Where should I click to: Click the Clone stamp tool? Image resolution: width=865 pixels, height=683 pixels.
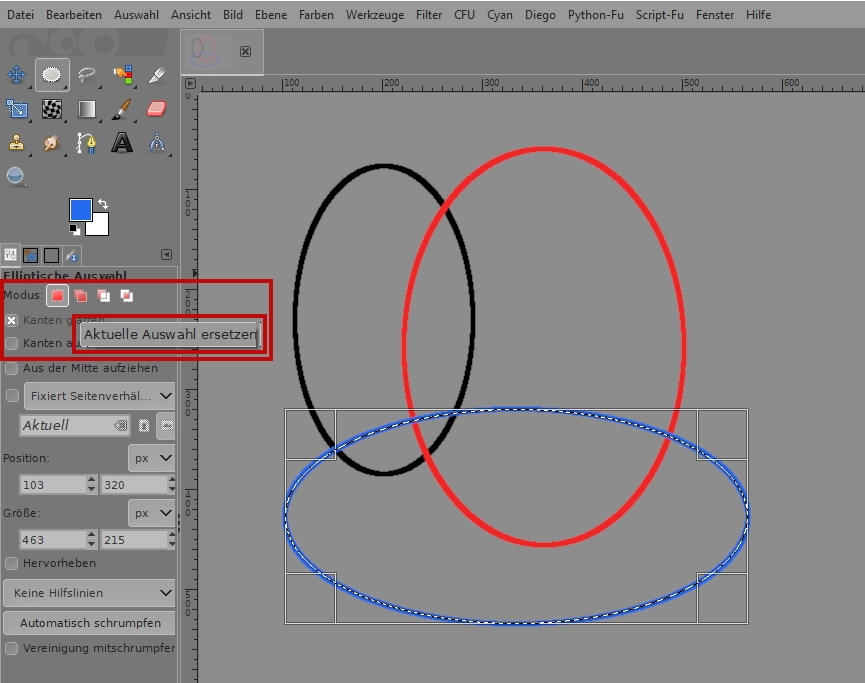coord(17,143)
